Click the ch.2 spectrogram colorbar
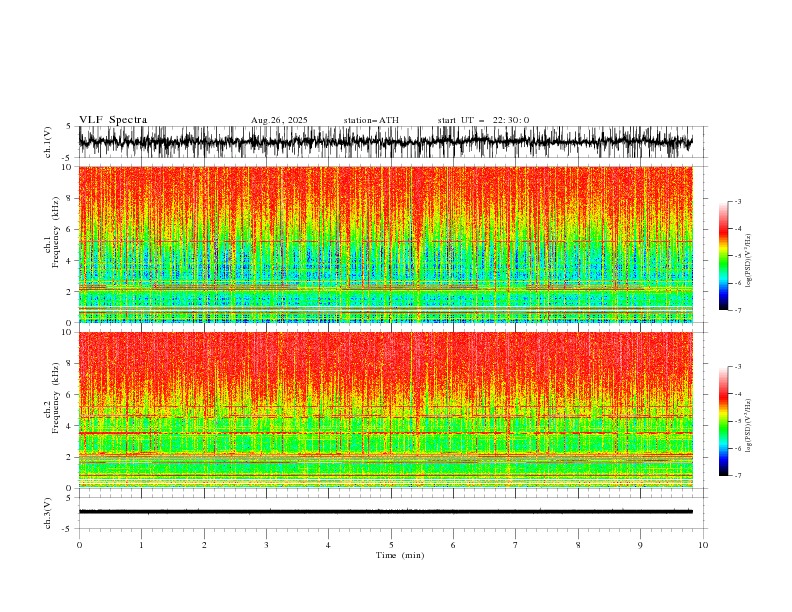 coord(723,421)
